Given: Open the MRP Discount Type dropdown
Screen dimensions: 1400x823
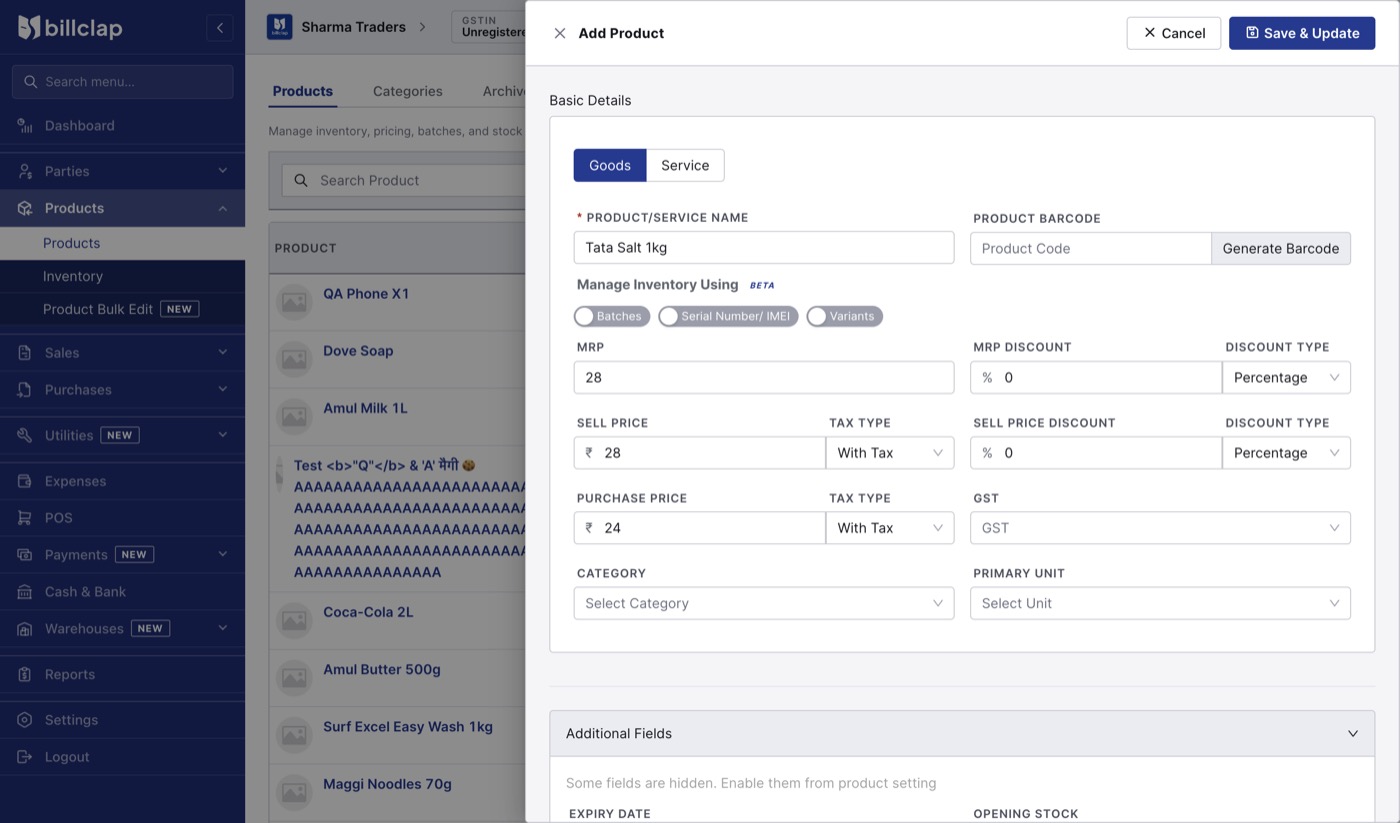Looking at the screenshot, I should pyautogui.click(x=1286, y=377).
